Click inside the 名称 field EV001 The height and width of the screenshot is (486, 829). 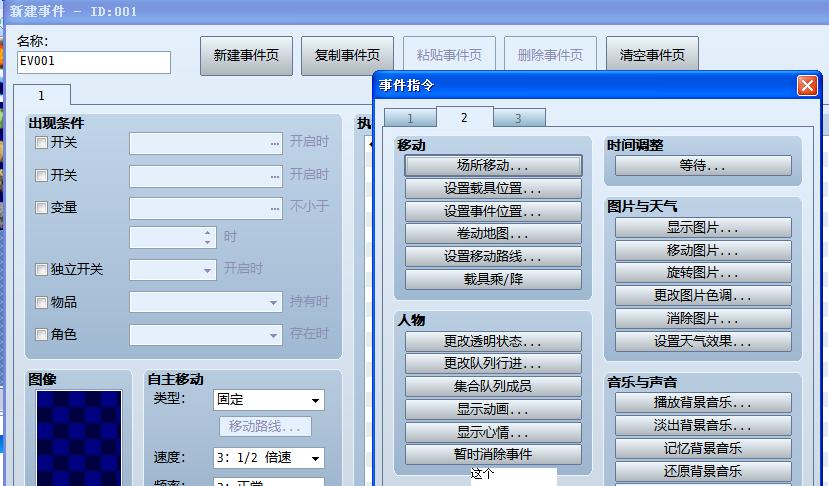[x=94, y=62]
